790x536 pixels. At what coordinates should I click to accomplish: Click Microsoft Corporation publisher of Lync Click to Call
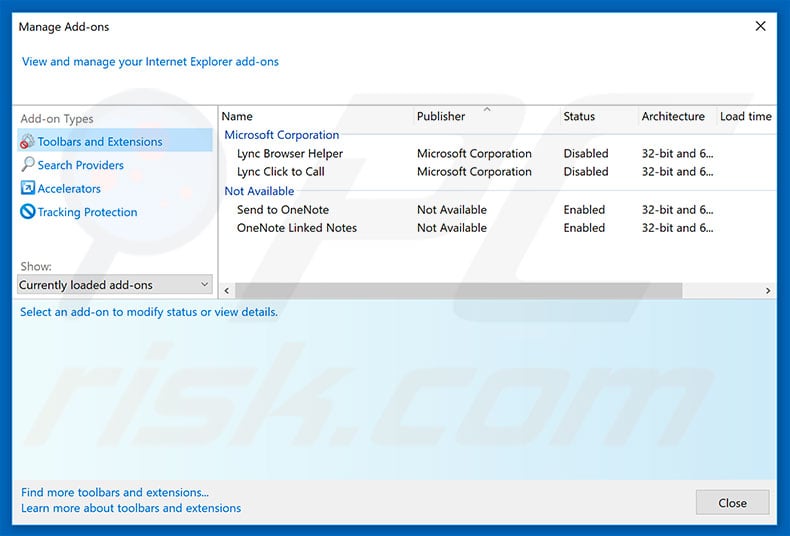(474, 171)
